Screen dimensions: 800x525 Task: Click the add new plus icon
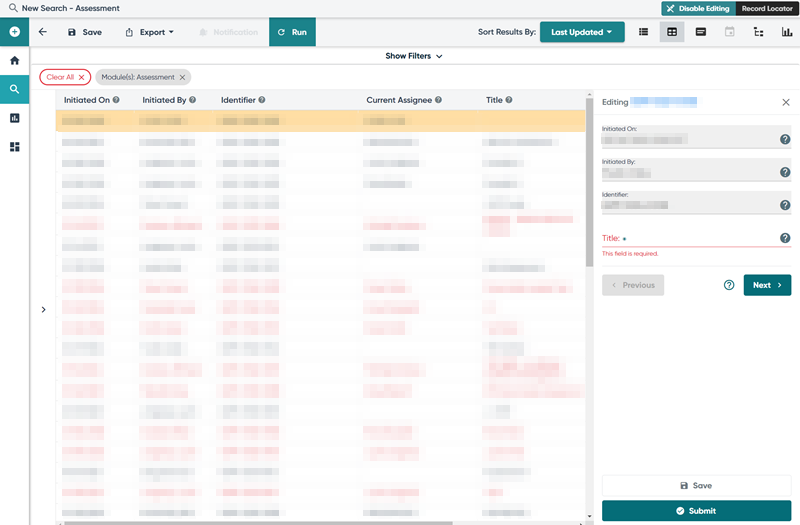pos(14,32)
